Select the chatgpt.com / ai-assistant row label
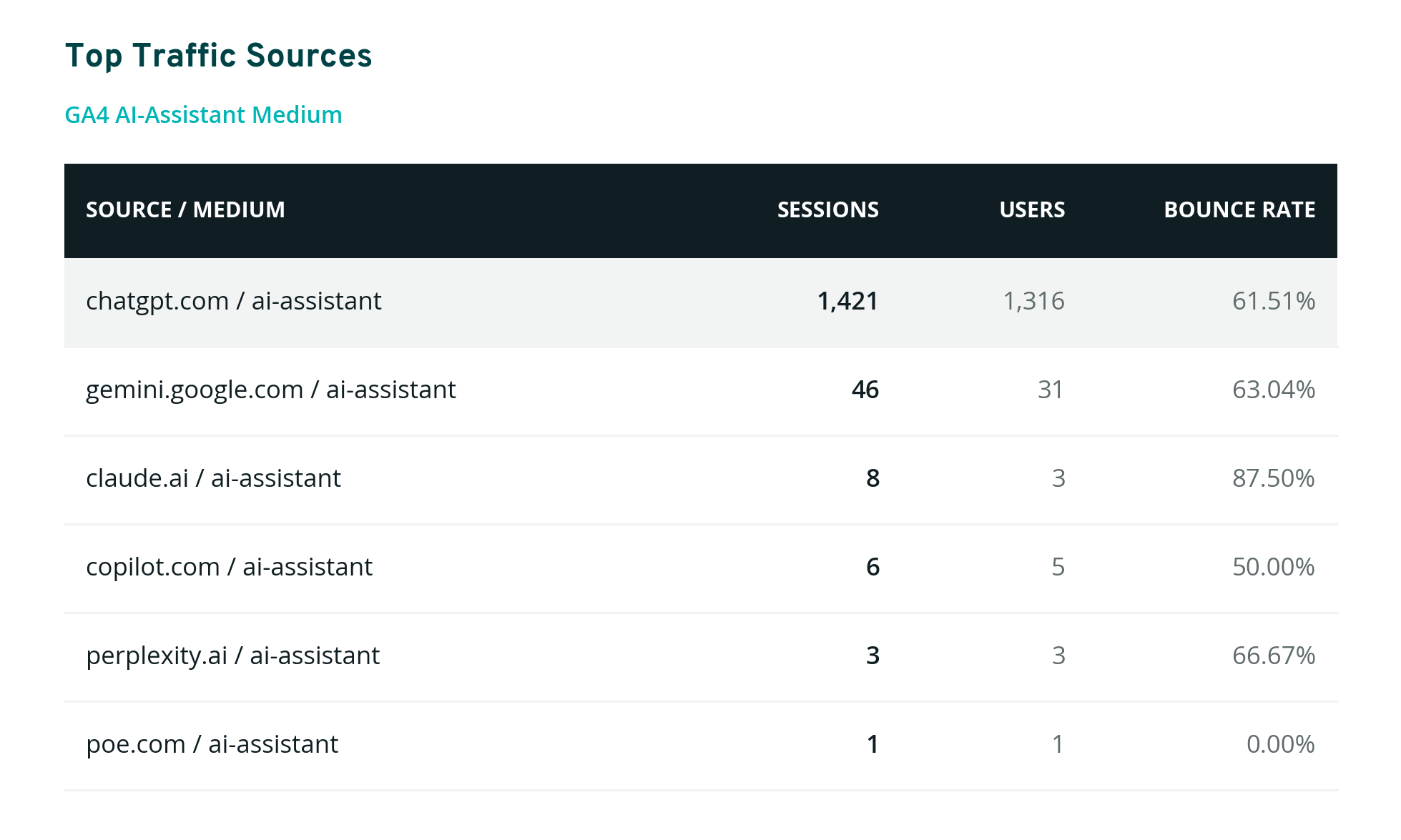 pyautogui.click(x=234, y=301)
